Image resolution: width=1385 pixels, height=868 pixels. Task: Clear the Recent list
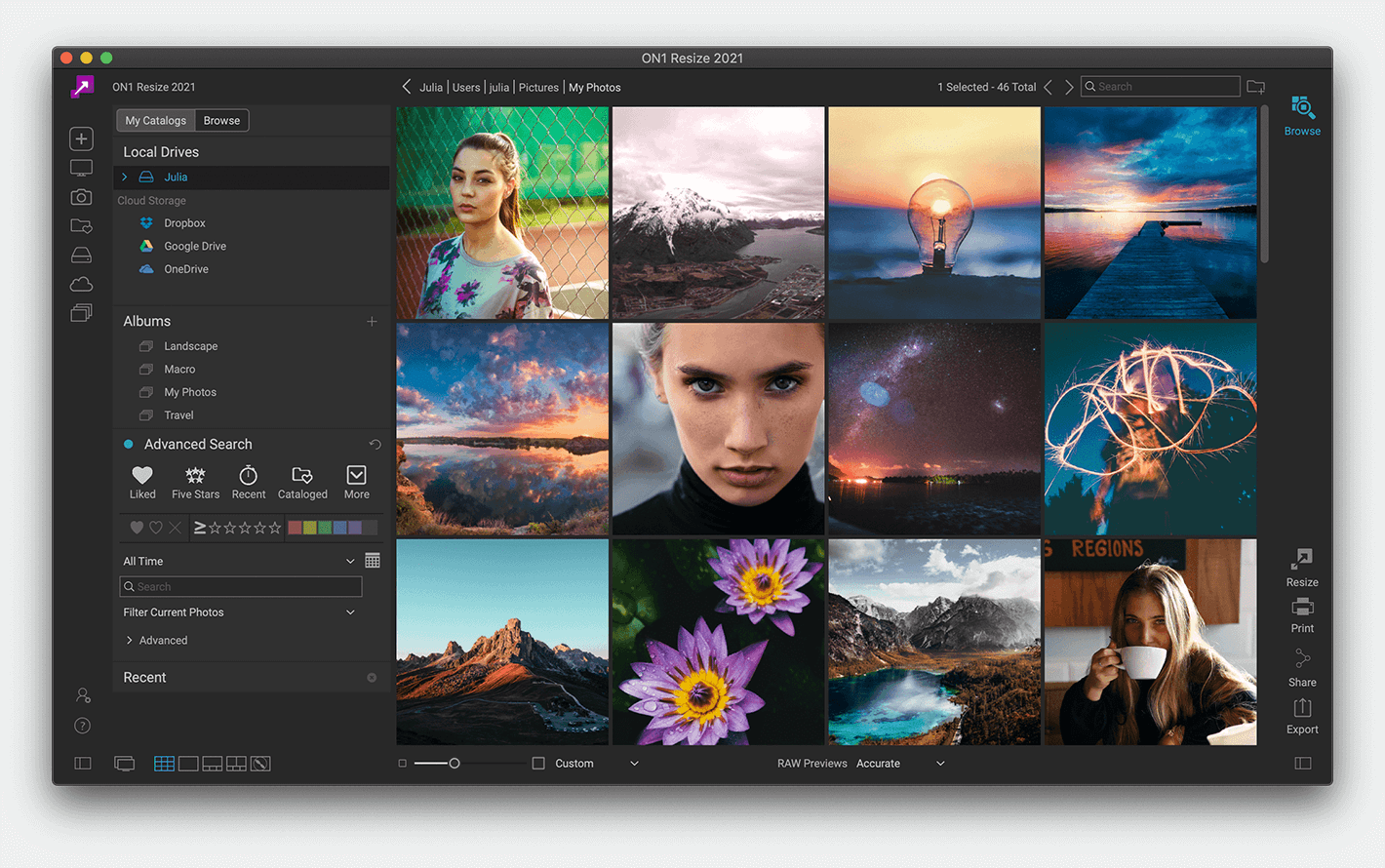[372, 678]
